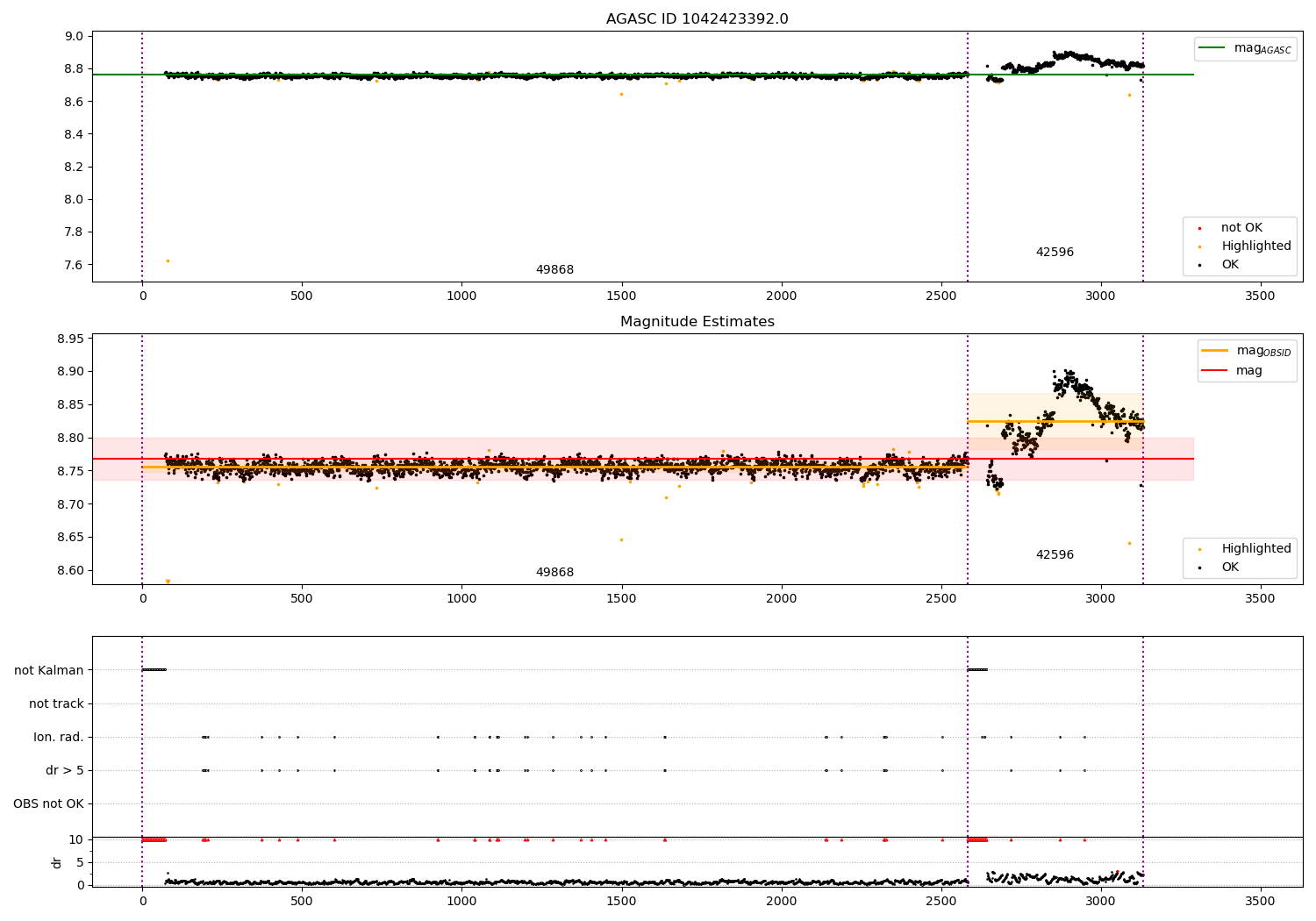This screenshot has width=1316, height=921.
Task: Click the '1000' x-axis tick in the bottom plot
Action: (461, 902)
